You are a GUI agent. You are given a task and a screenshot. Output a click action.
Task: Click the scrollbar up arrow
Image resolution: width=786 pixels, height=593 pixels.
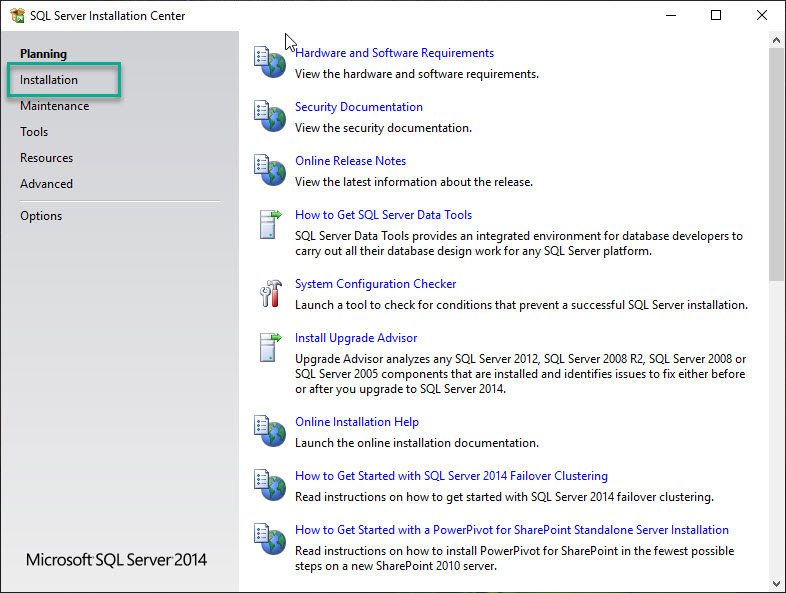[x=776, y=40]
